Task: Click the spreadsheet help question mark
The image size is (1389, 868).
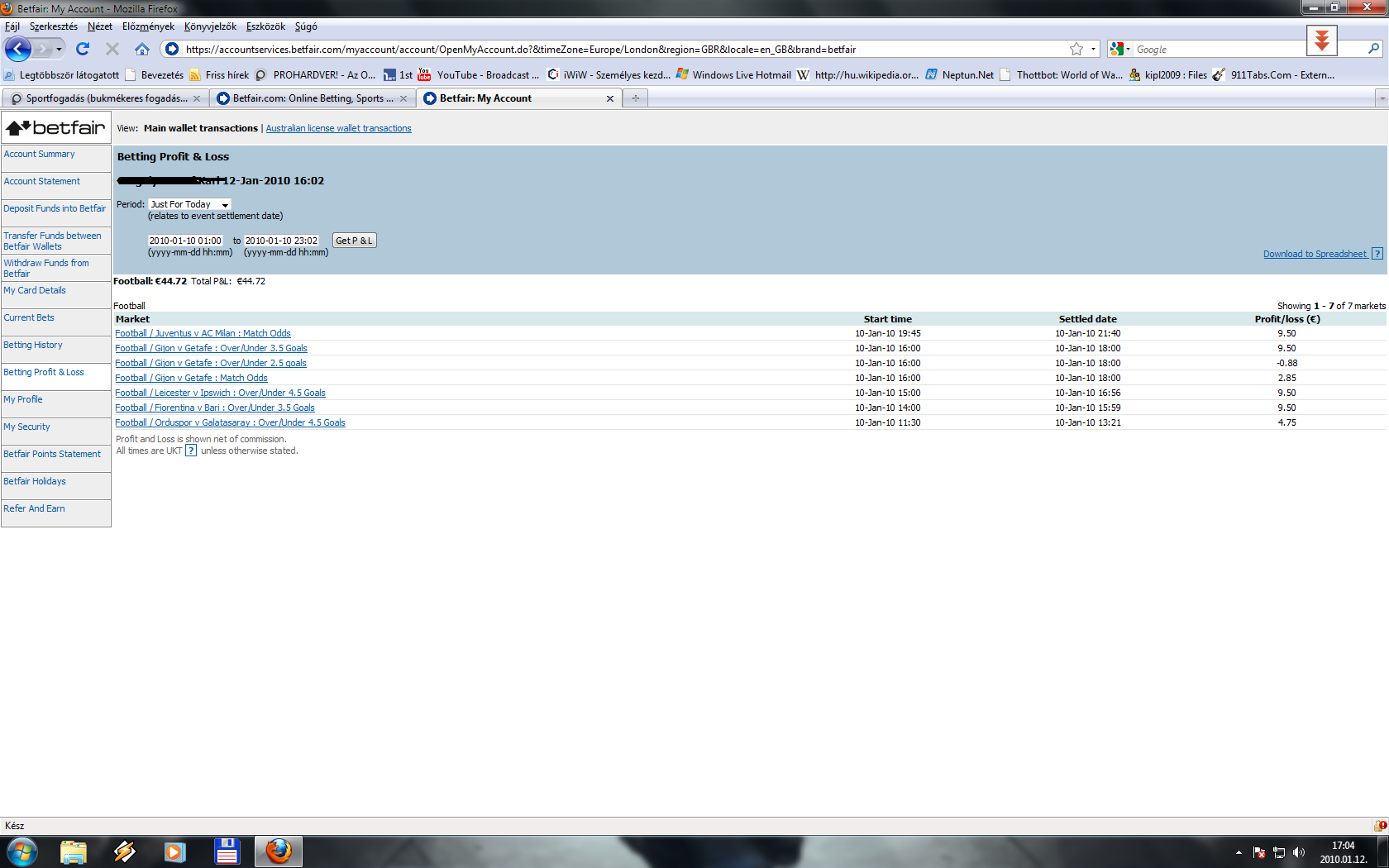Action: point(1377,254)
